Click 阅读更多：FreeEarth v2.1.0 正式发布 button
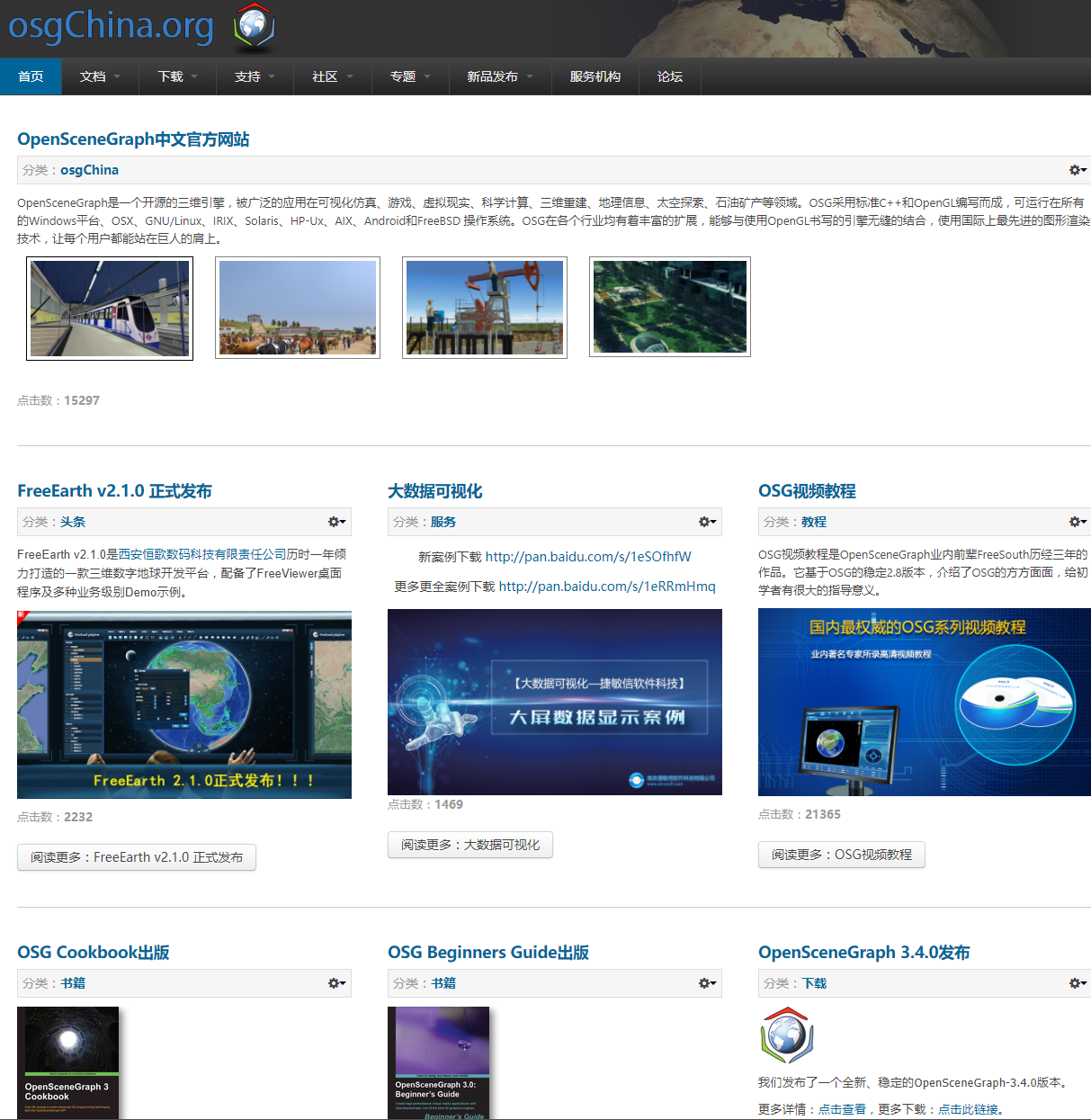The image size is (1091, 1120). (x=137, y=857)
